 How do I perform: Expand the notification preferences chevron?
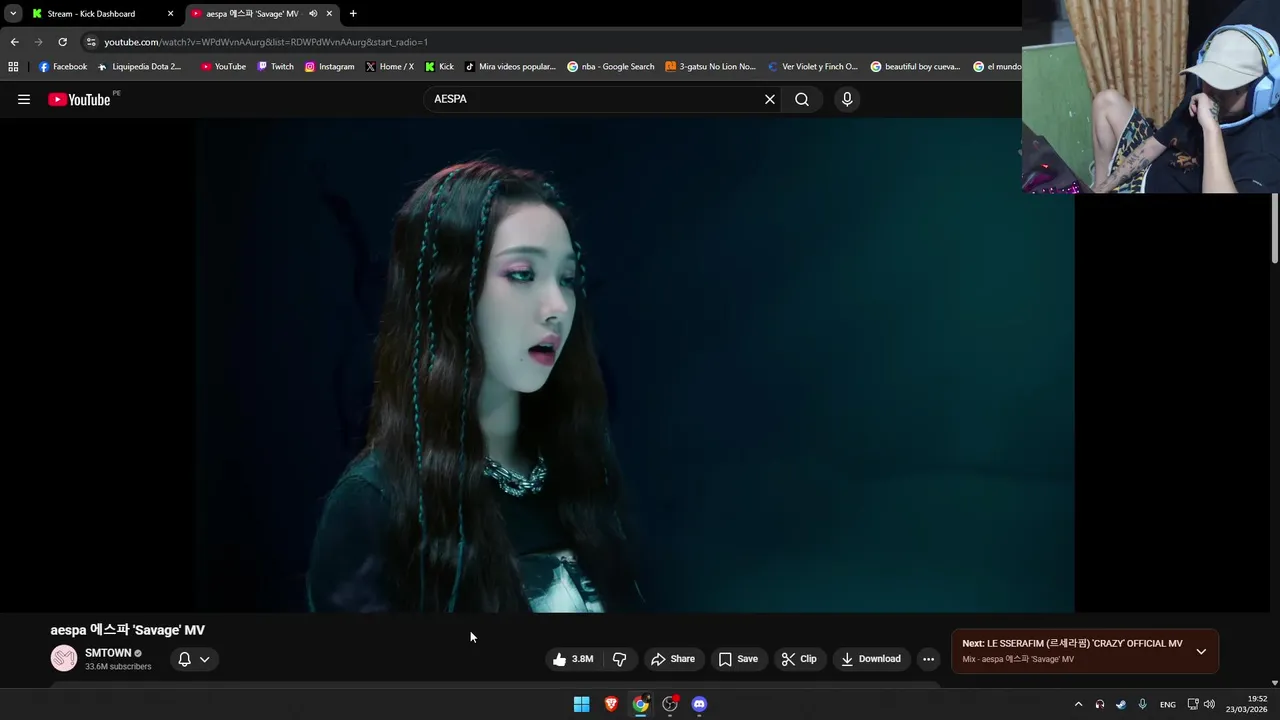point(204,659)
